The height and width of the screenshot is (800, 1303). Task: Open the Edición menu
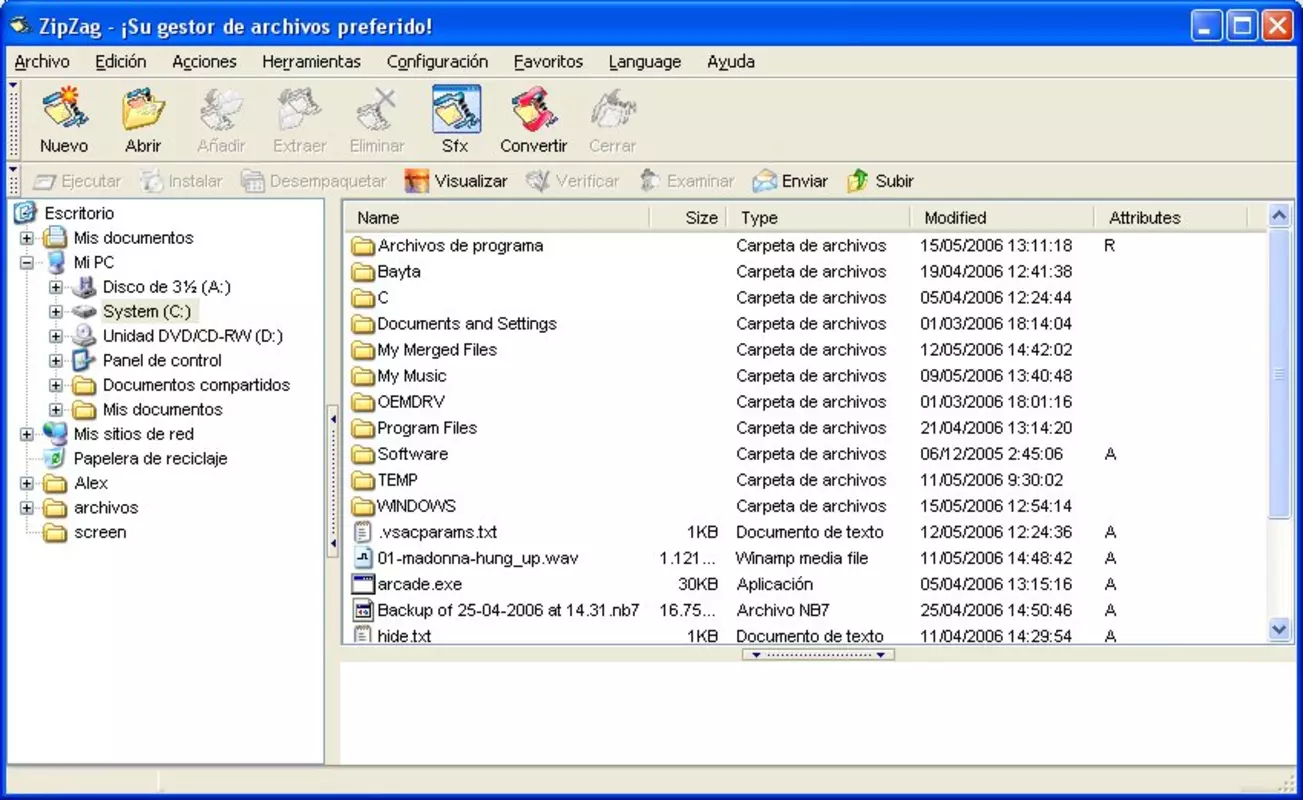121,62
